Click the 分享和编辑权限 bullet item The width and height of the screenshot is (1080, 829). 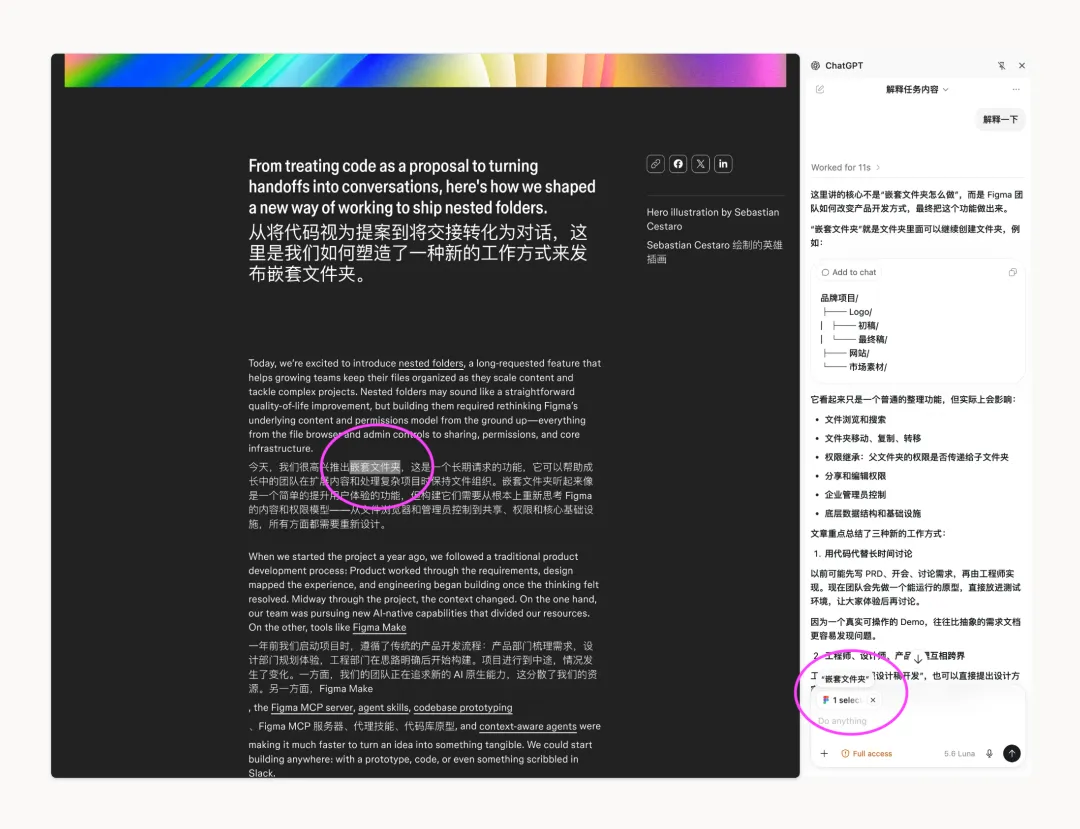(x=855, y=476)
